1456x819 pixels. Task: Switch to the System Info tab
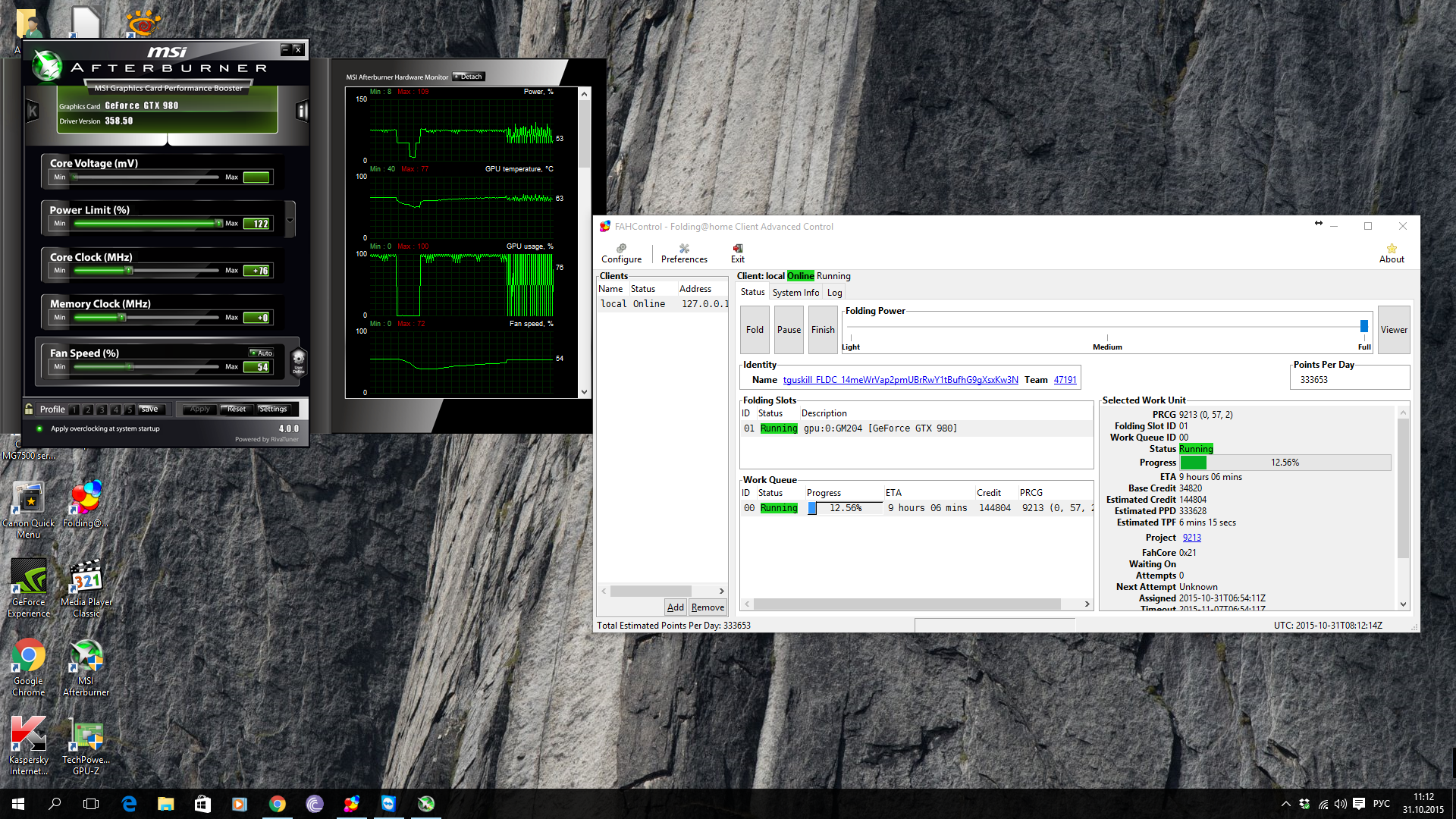point(795,293)
